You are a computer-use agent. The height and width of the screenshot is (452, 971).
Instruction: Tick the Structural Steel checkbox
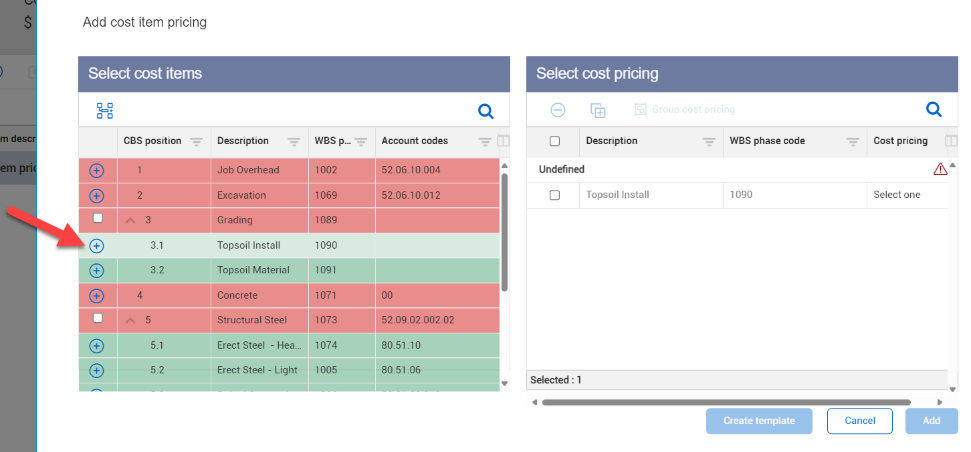97,319
